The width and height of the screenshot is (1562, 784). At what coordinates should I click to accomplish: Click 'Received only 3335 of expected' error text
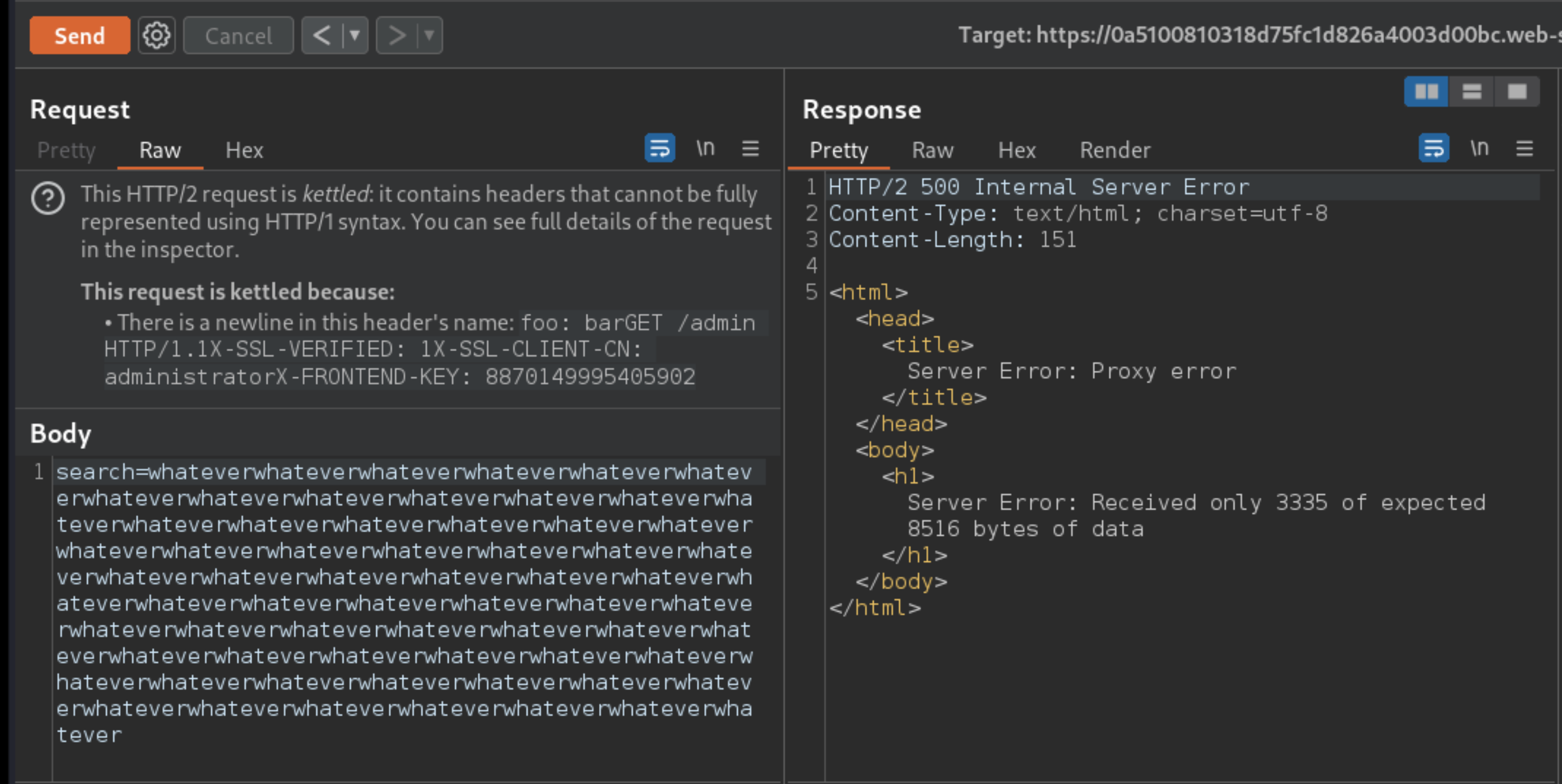1289,502
